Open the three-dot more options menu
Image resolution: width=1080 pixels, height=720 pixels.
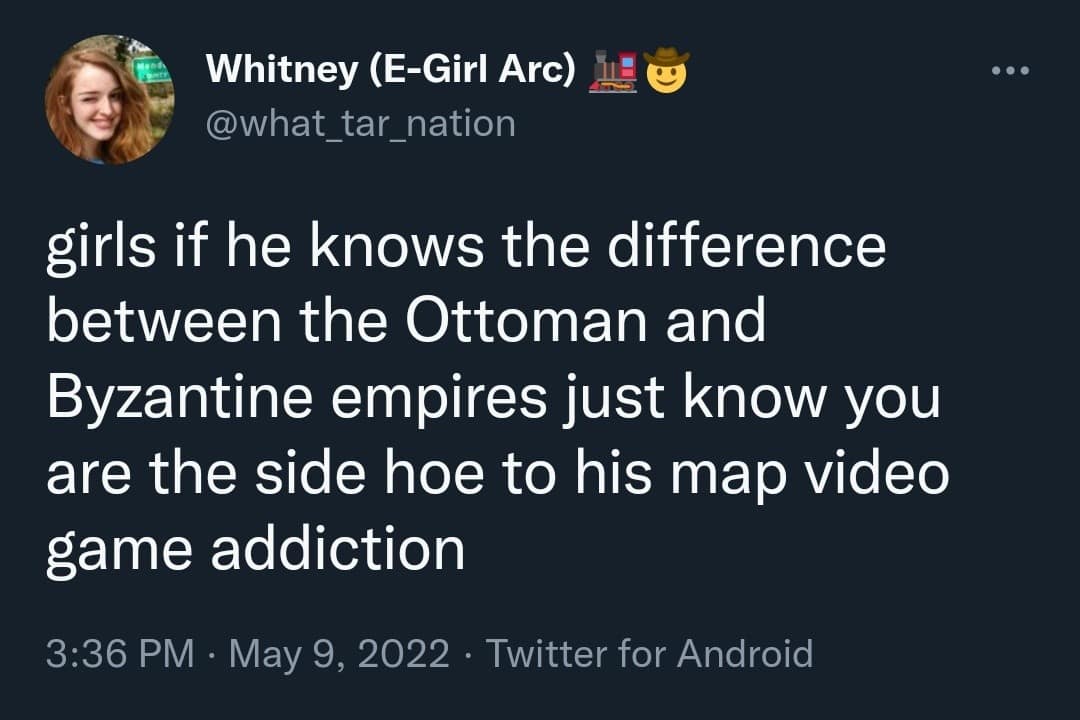(x=1010, y=68)
